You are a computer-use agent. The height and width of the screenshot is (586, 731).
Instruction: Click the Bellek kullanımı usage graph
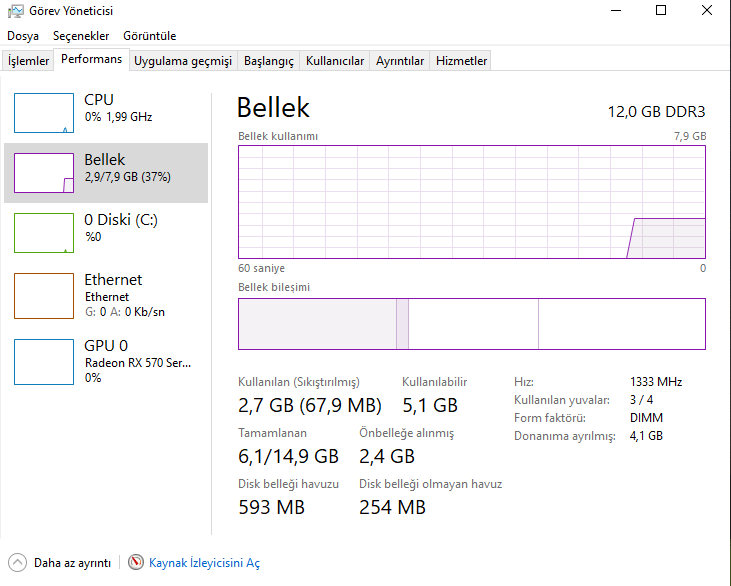pos(471,201)
